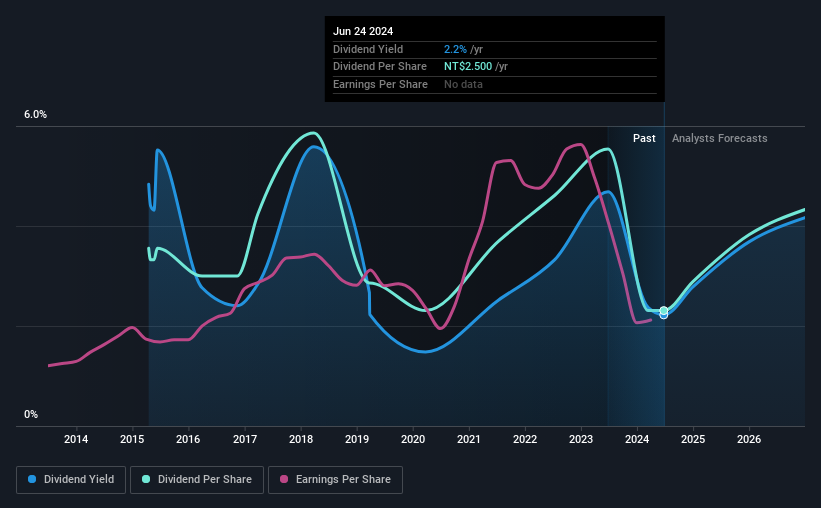Toggle the Dividend Per Share legend button
The image size is (821, 508).
click(197, 480)
